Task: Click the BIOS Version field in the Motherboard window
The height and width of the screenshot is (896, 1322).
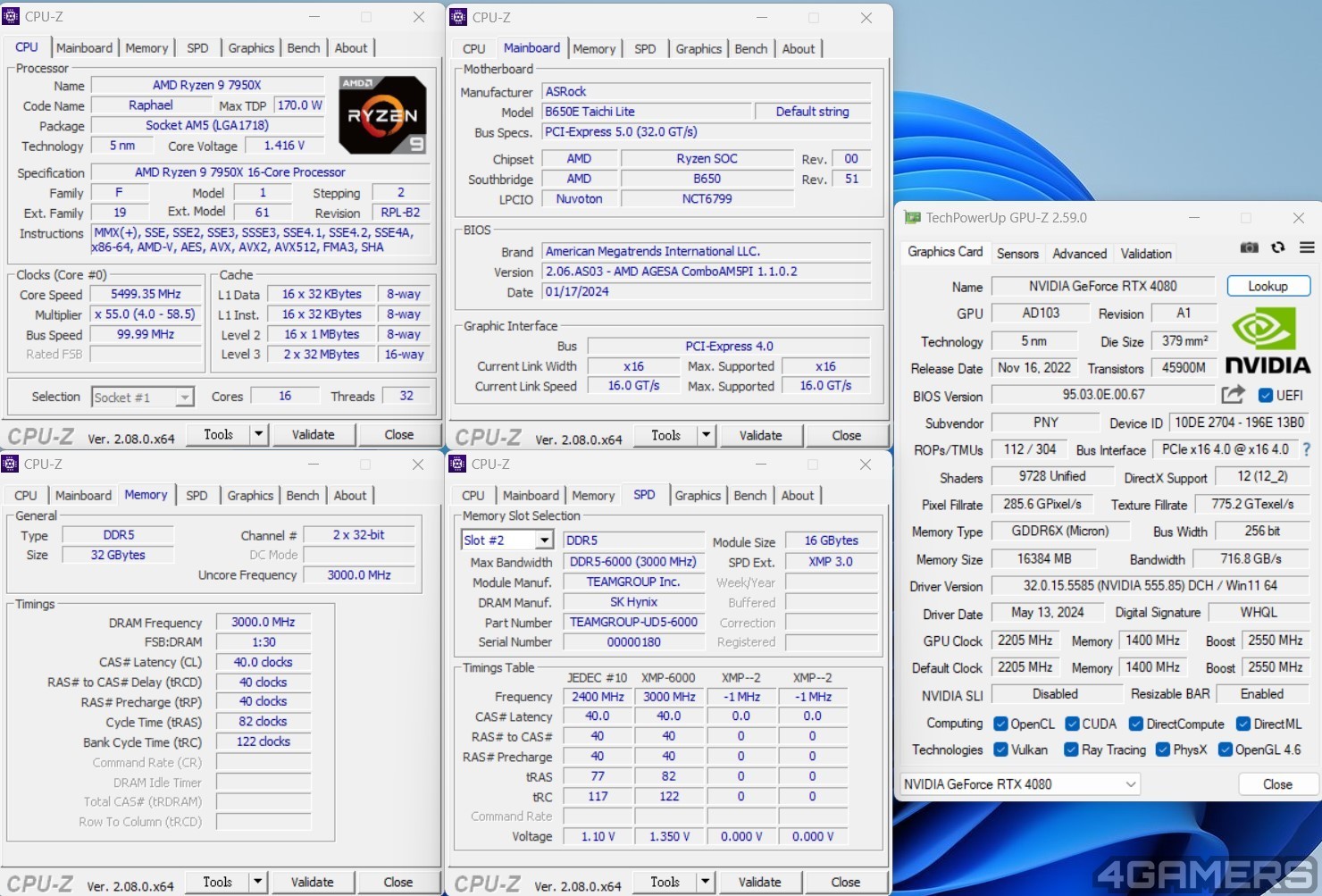Action: click(x=706, y=272)
